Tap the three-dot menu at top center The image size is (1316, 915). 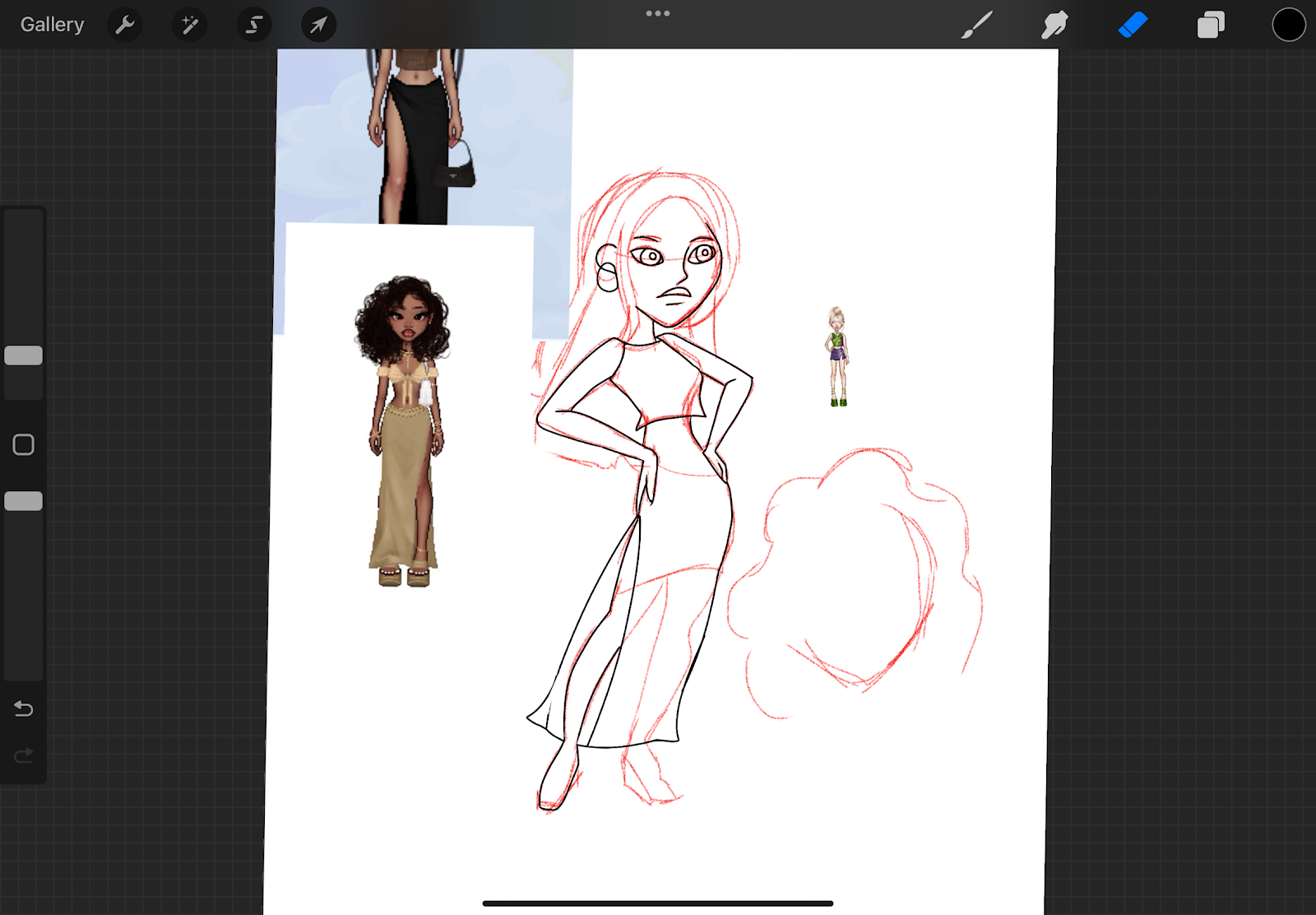pyautogui.click(x=658, y=13)
